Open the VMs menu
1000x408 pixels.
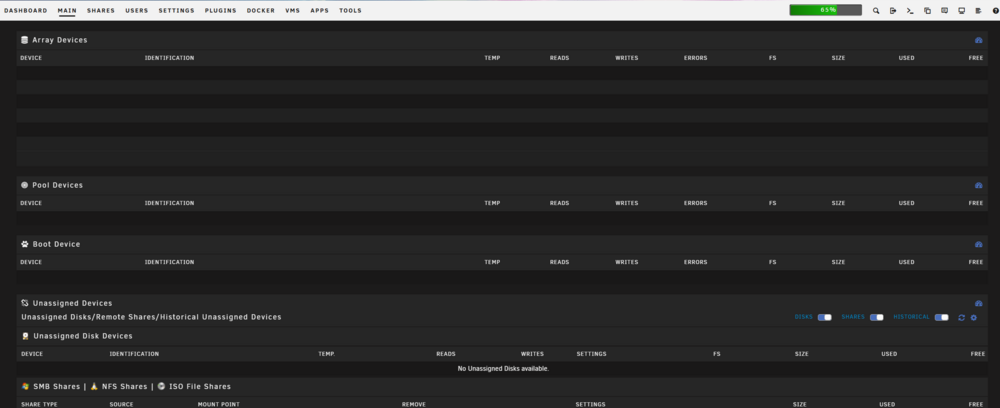click(x=293, y=11)
